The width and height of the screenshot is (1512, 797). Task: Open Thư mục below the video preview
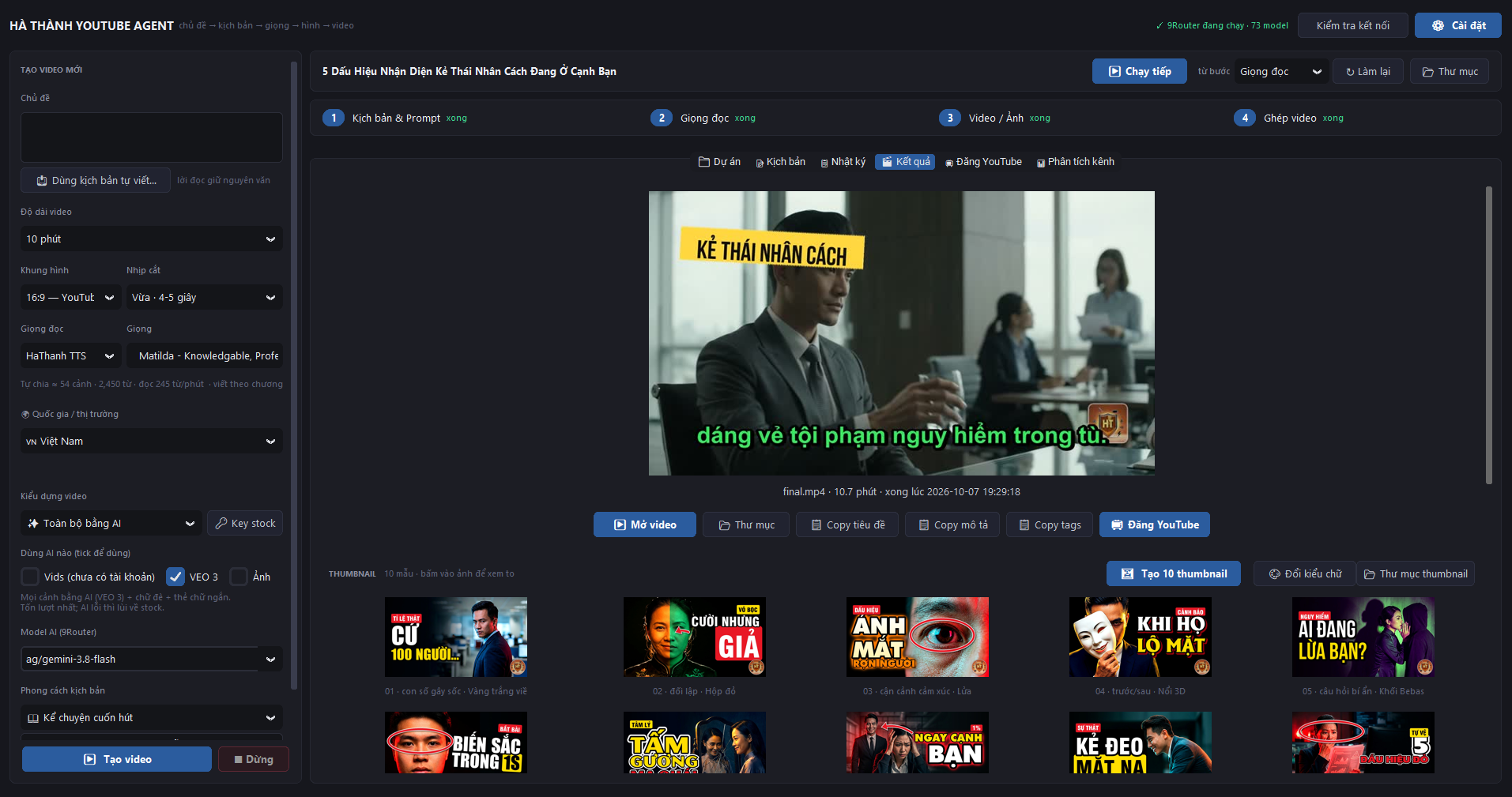tap(746, 524)
